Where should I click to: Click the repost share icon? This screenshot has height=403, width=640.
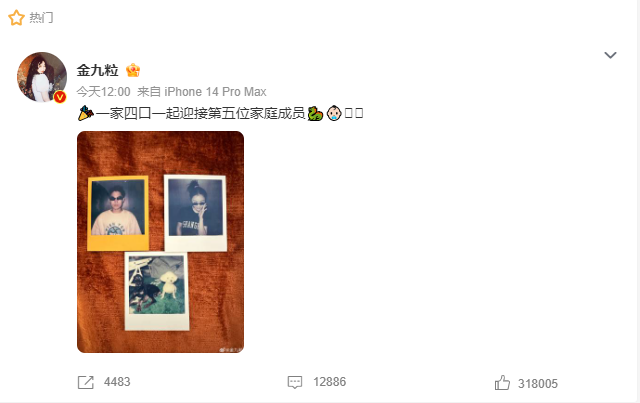click(86, 382)
